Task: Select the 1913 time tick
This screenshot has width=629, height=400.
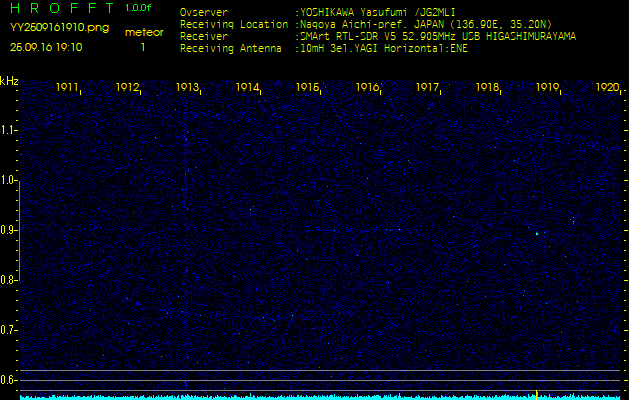Action: pos(188,88)
